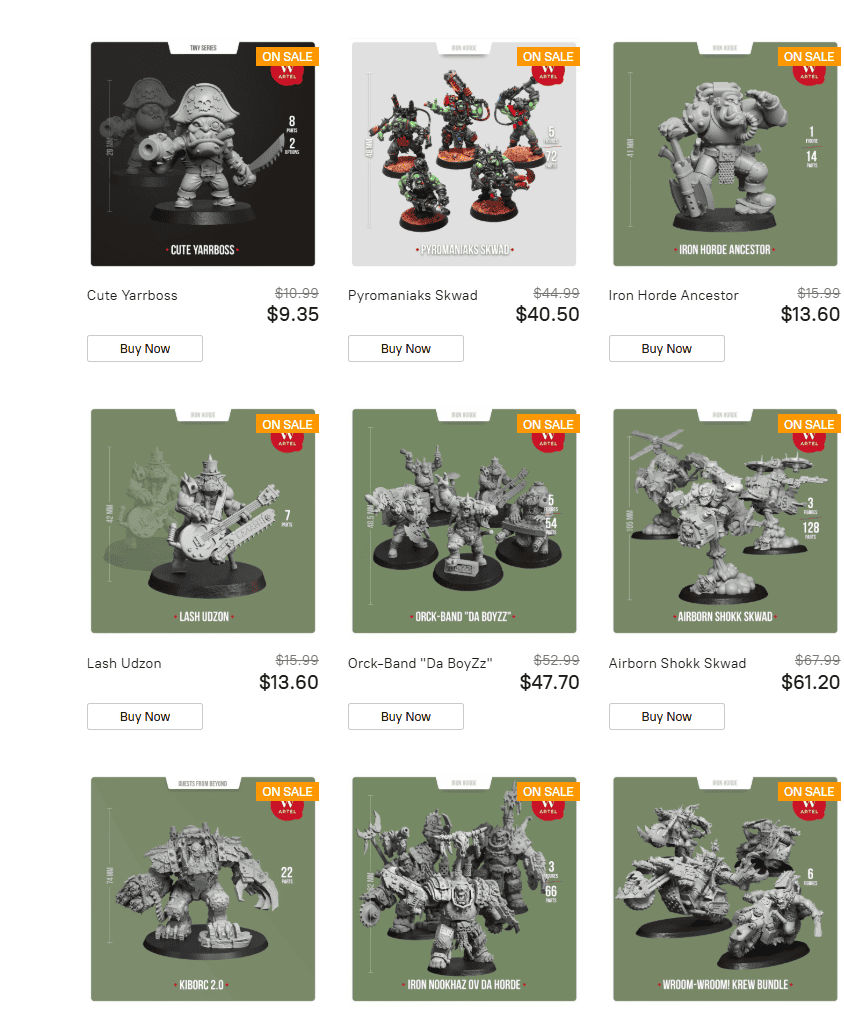844x1011 pixels.
Task: Open the Iron Nookhaz Ov Da Horde image
Action: [464, 888]
